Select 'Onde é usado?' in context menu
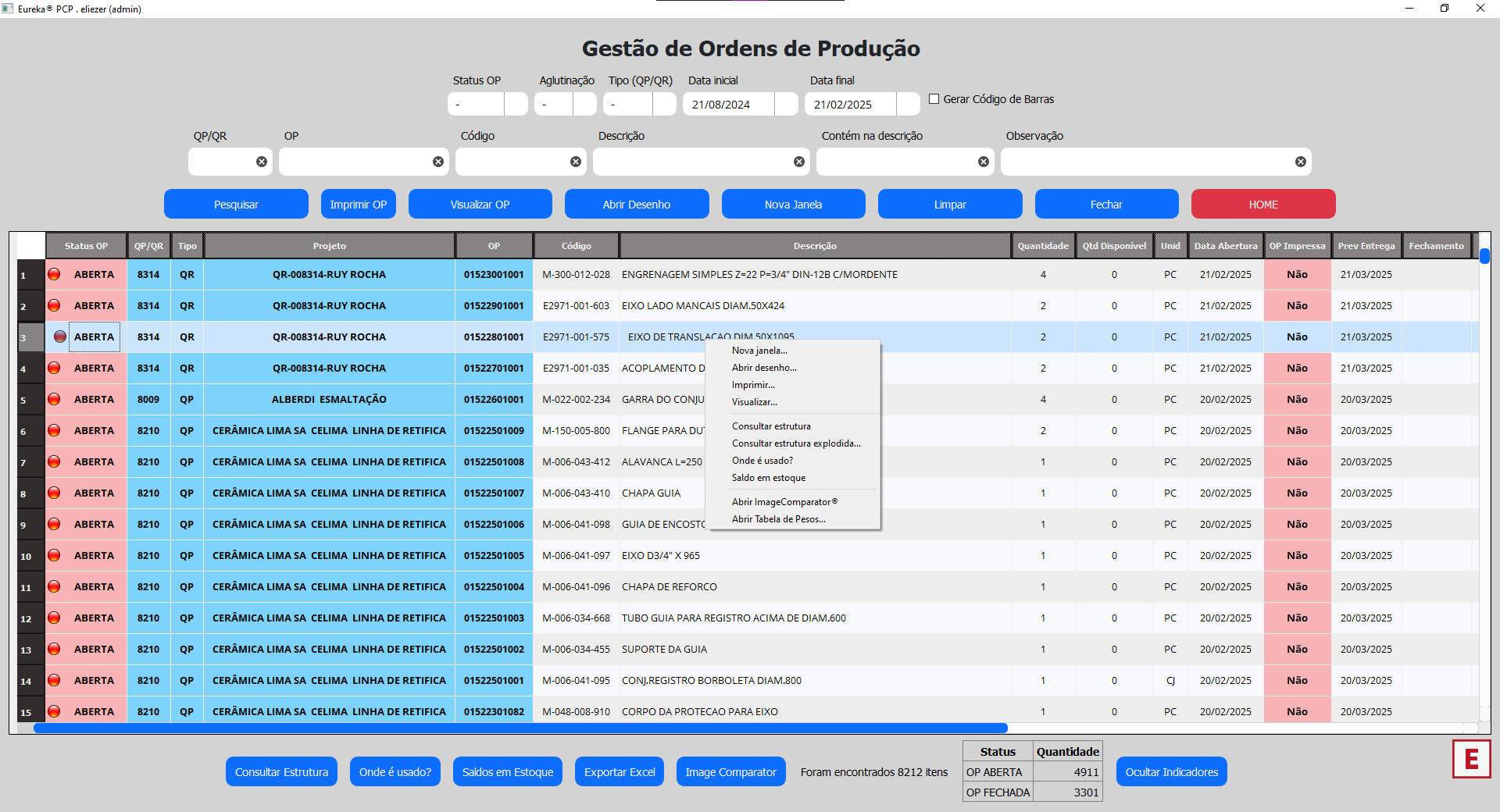Image resolution: width=1500 pixels, height=812 pixels. 793,461
